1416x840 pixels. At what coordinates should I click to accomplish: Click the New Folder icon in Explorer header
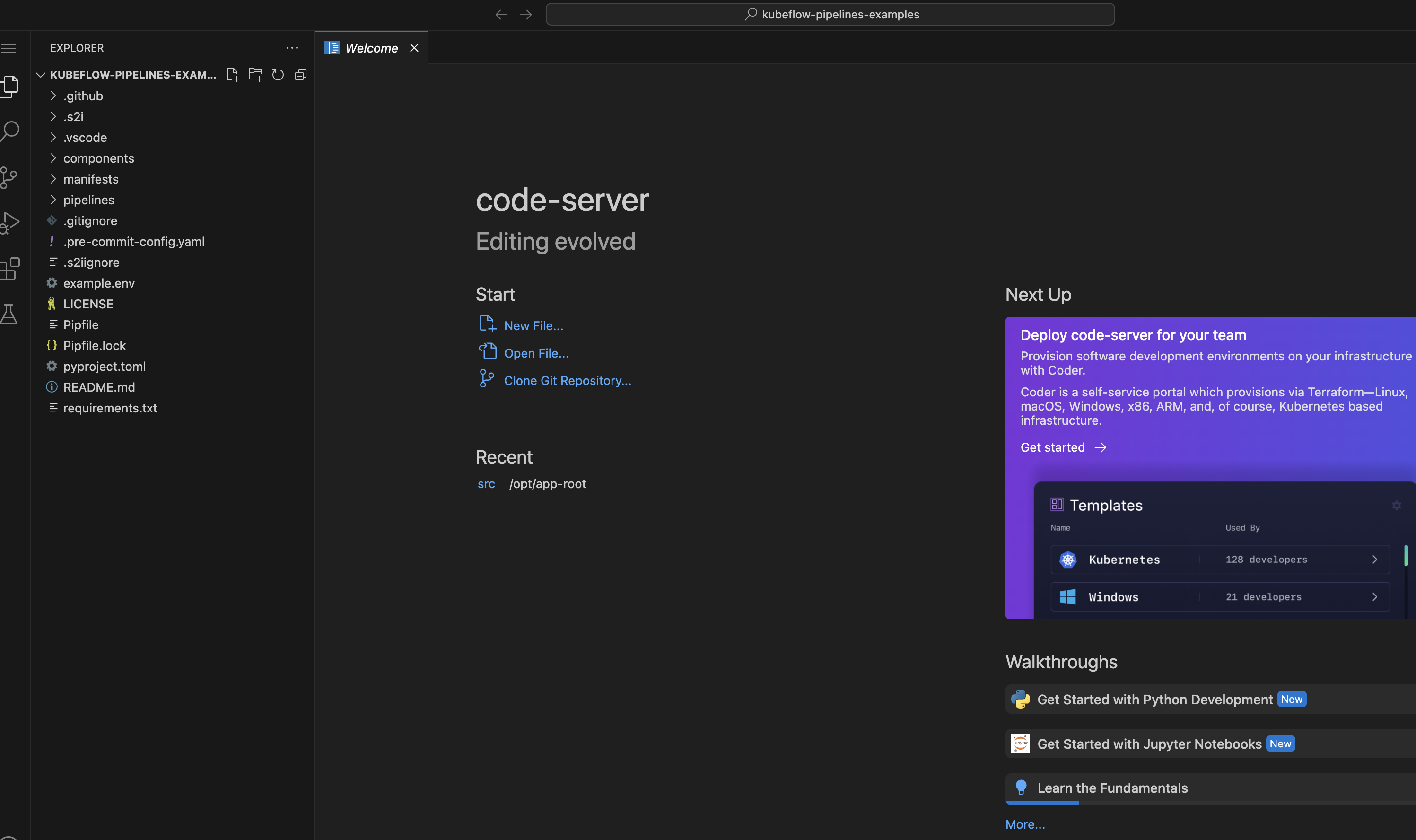point(255,75)
